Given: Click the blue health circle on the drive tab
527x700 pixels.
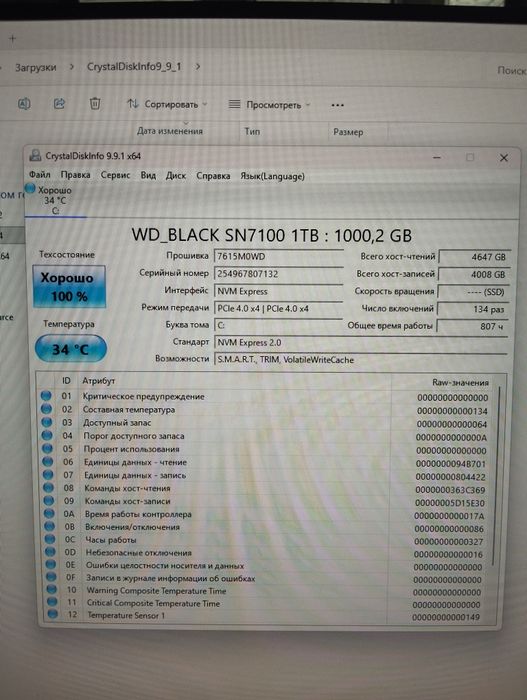Looking at the screenshot, I should (x=30, y=189).
